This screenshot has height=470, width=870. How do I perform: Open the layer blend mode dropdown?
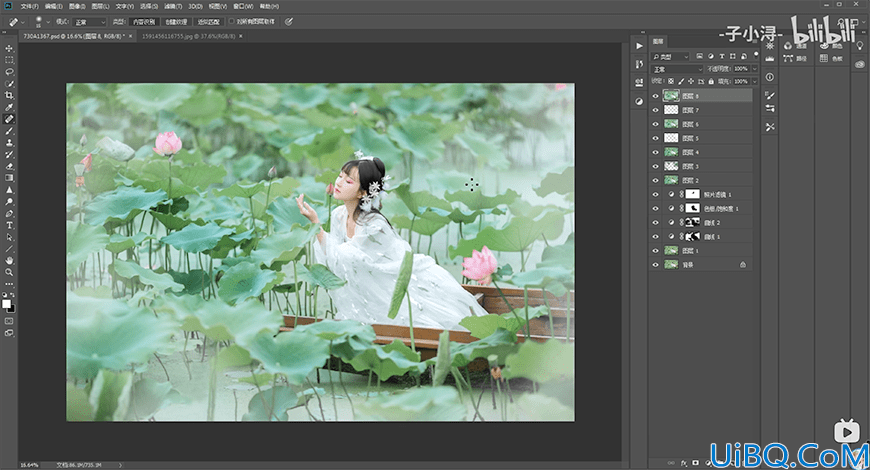(x=677, y=69)
